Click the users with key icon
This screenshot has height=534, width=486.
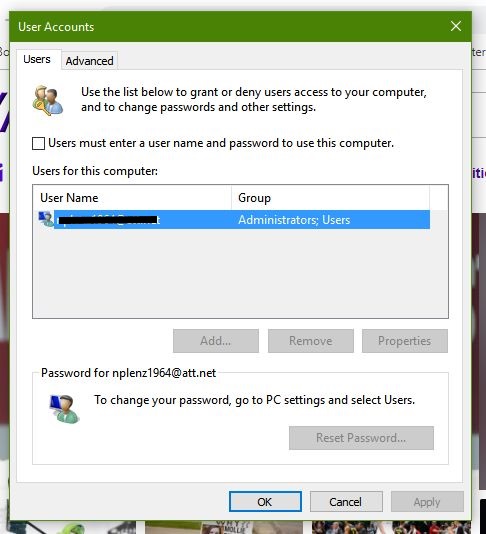coord(48,100)
